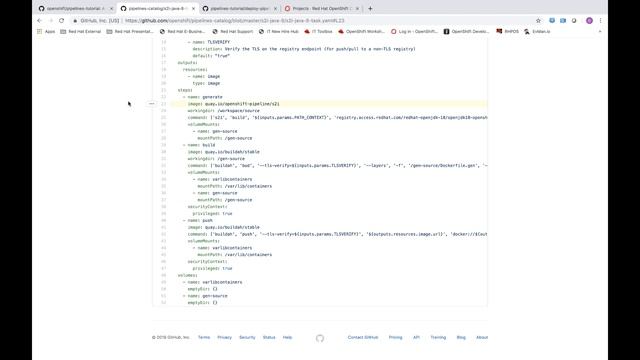Open the OpenShift Develo... bookmark

pyautogui.click(x=466, y=31)
